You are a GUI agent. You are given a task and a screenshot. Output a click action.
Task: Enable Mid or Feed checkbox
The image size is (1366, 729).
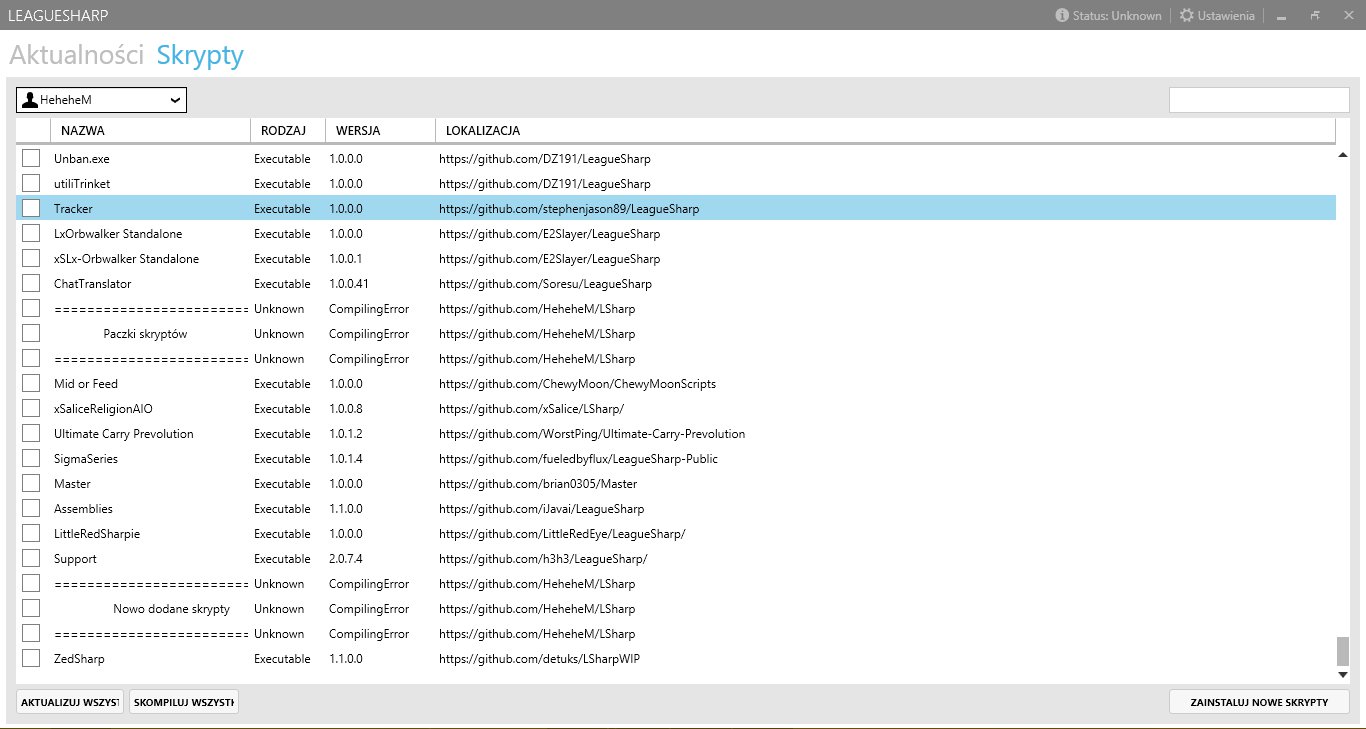tap(31, 383)
